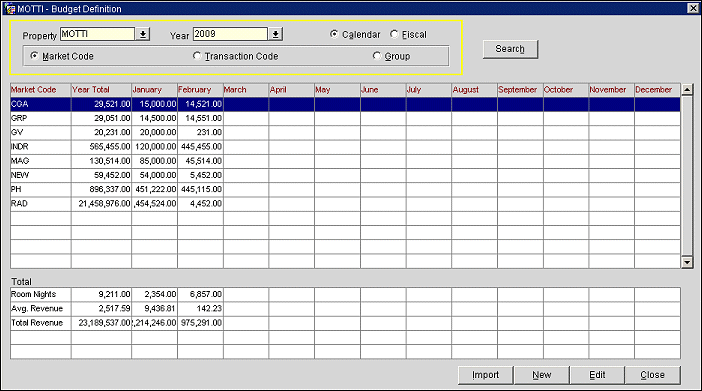Click the New button
Screen dimensions: 702x391
(542, 375)
